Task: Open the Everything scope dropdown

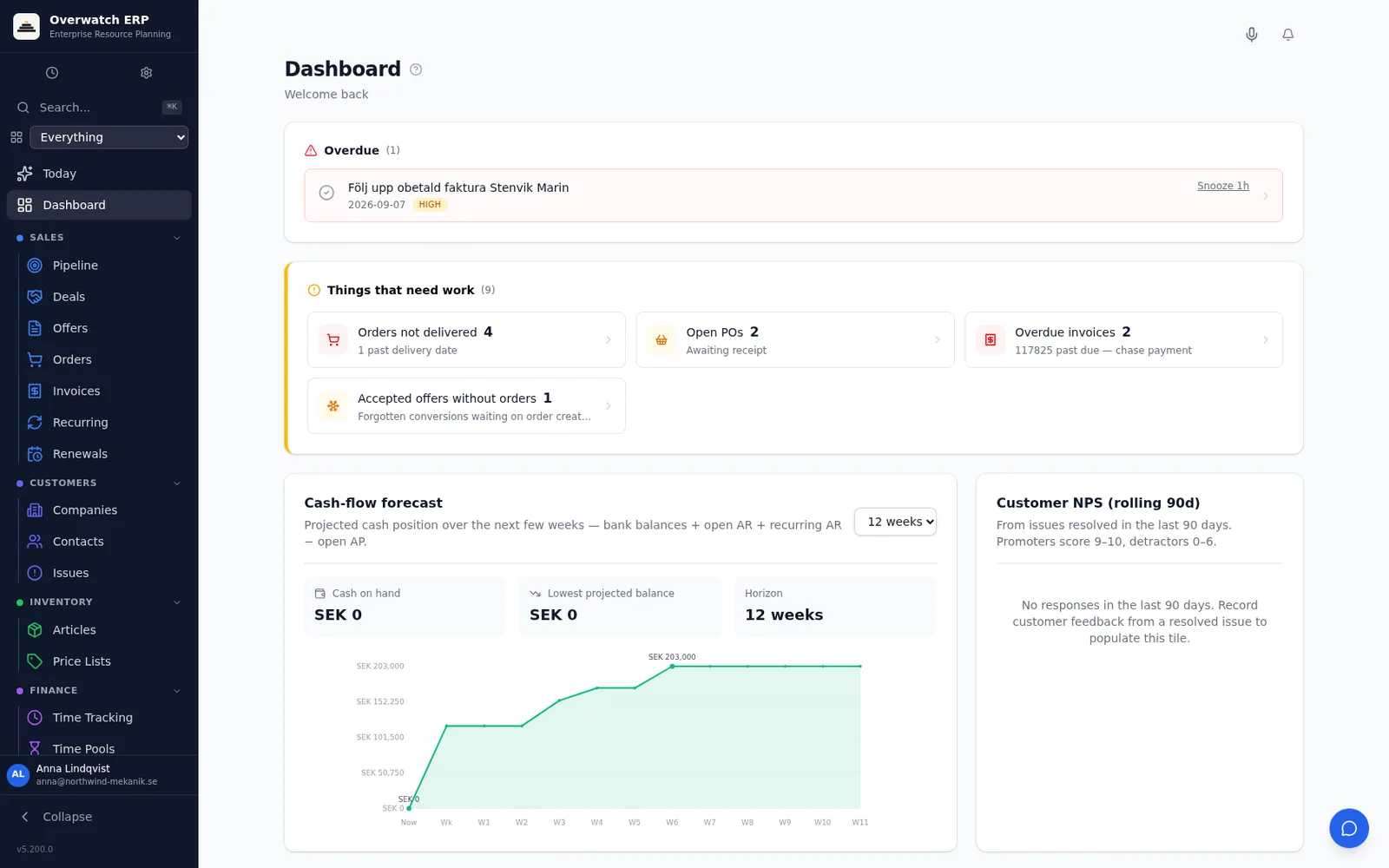Action: (109, 137)
